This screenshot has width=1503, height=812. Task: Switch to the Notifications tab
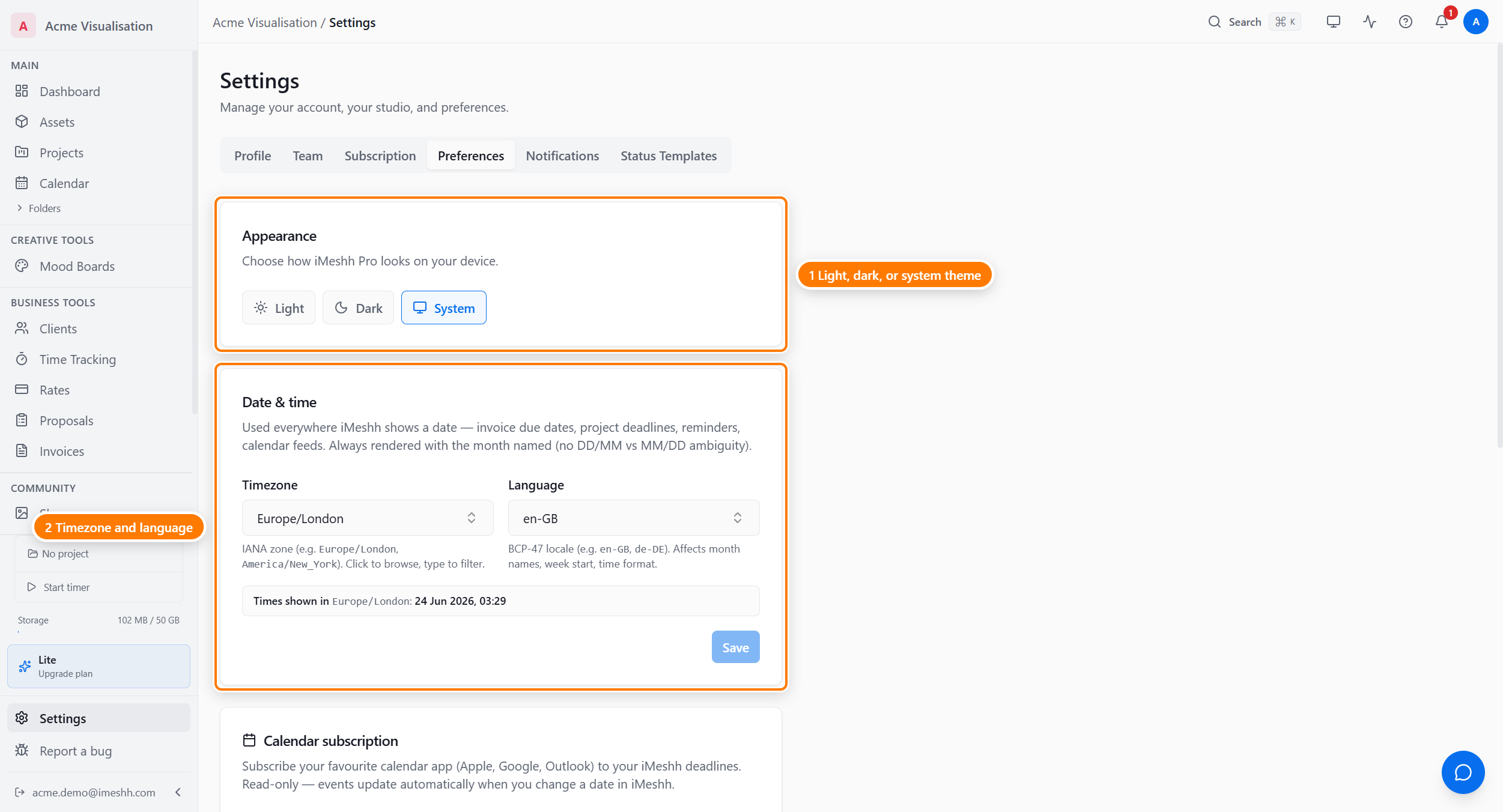coord(562,156)
